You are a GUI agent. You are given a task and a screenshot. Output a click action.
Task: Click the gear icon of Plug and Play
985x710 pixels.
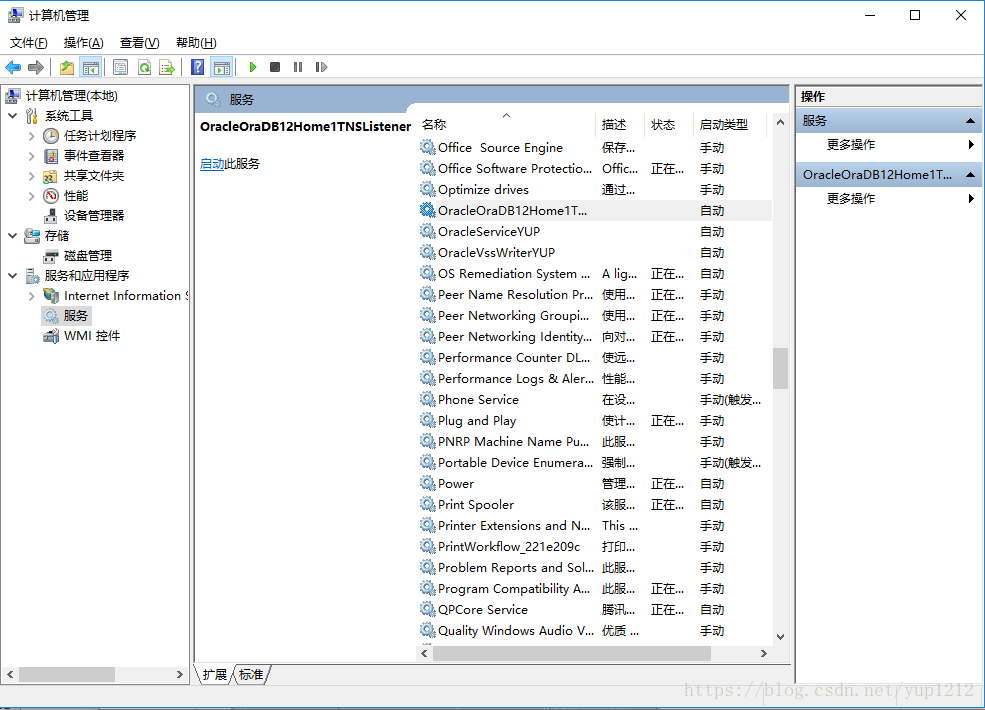(428, 420)
